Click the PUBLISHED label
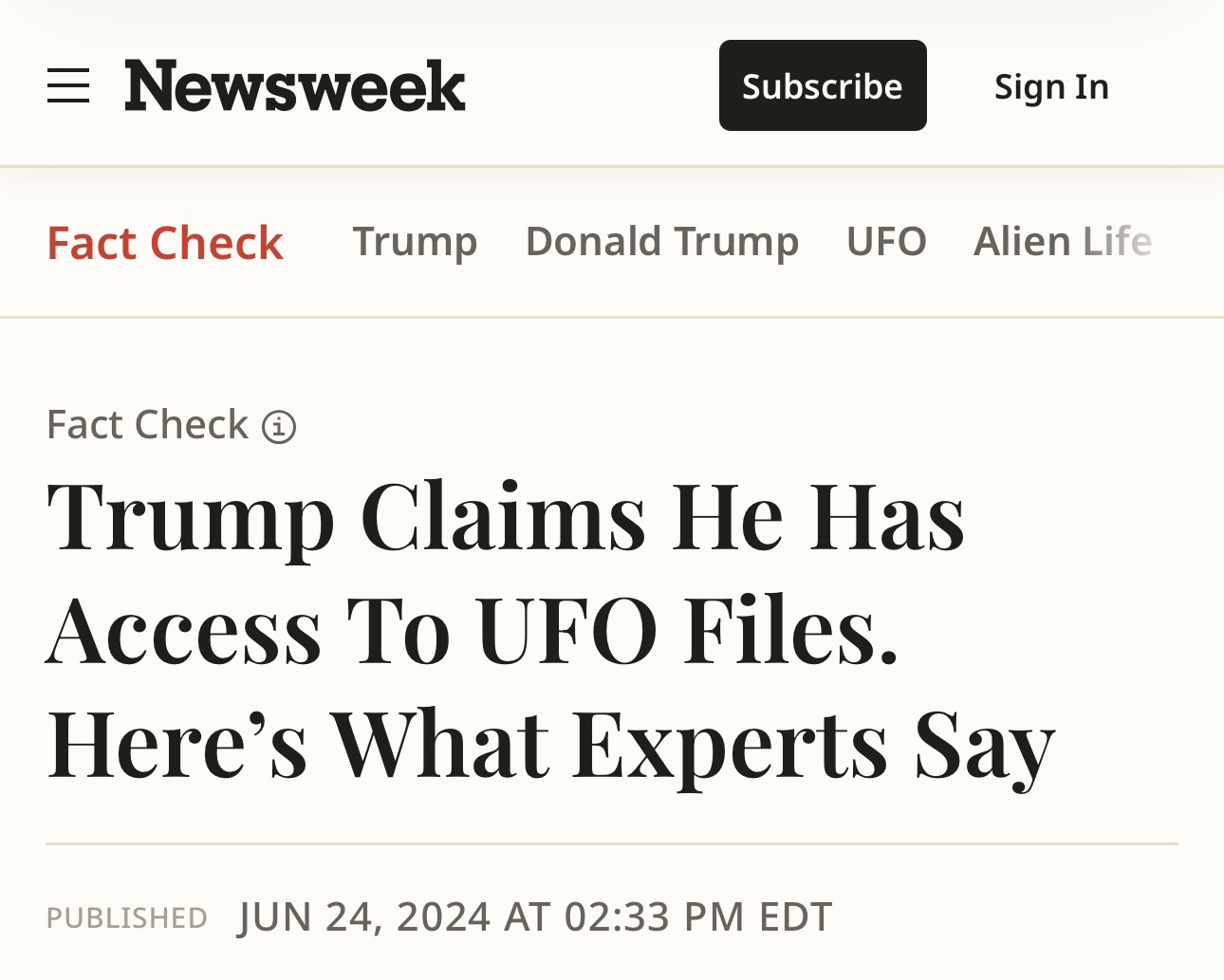Viewport: 1224px width, 980px height. coord(127,917)
